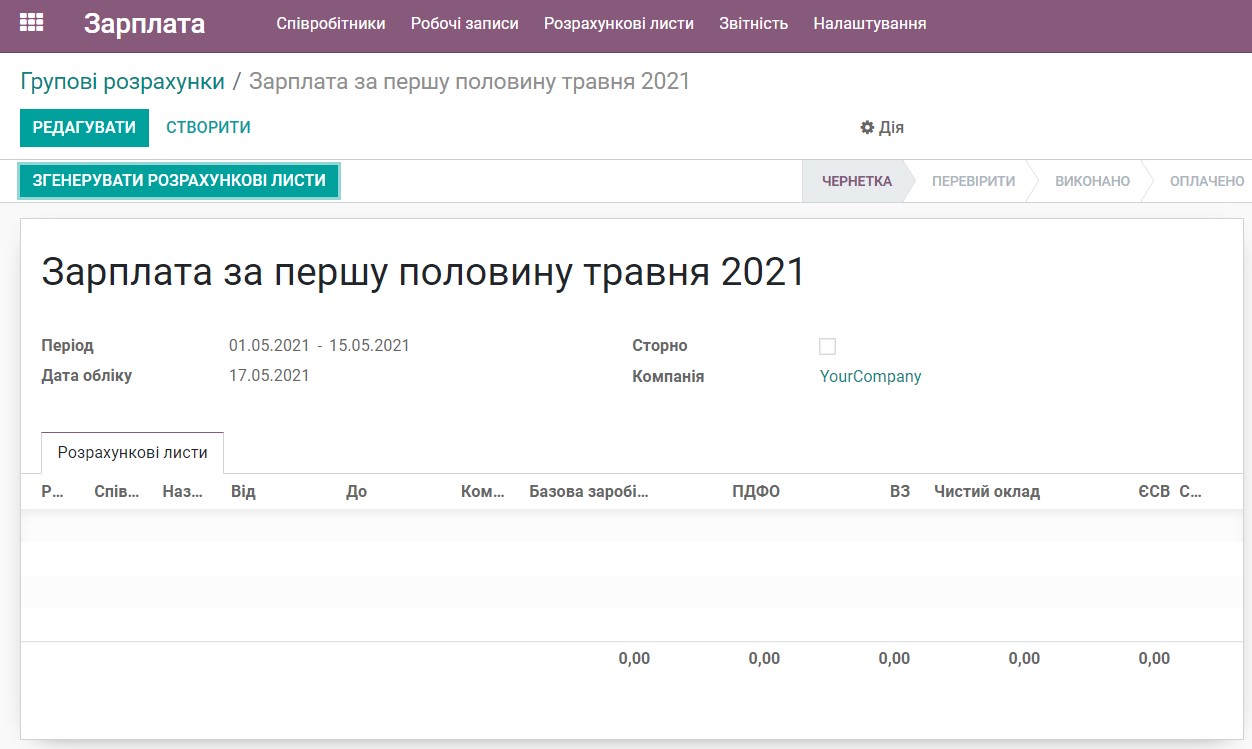1252x749 pixels.
Task: Click РЕДАГУВАТИ to edit the batch
Action: [84, 127]
